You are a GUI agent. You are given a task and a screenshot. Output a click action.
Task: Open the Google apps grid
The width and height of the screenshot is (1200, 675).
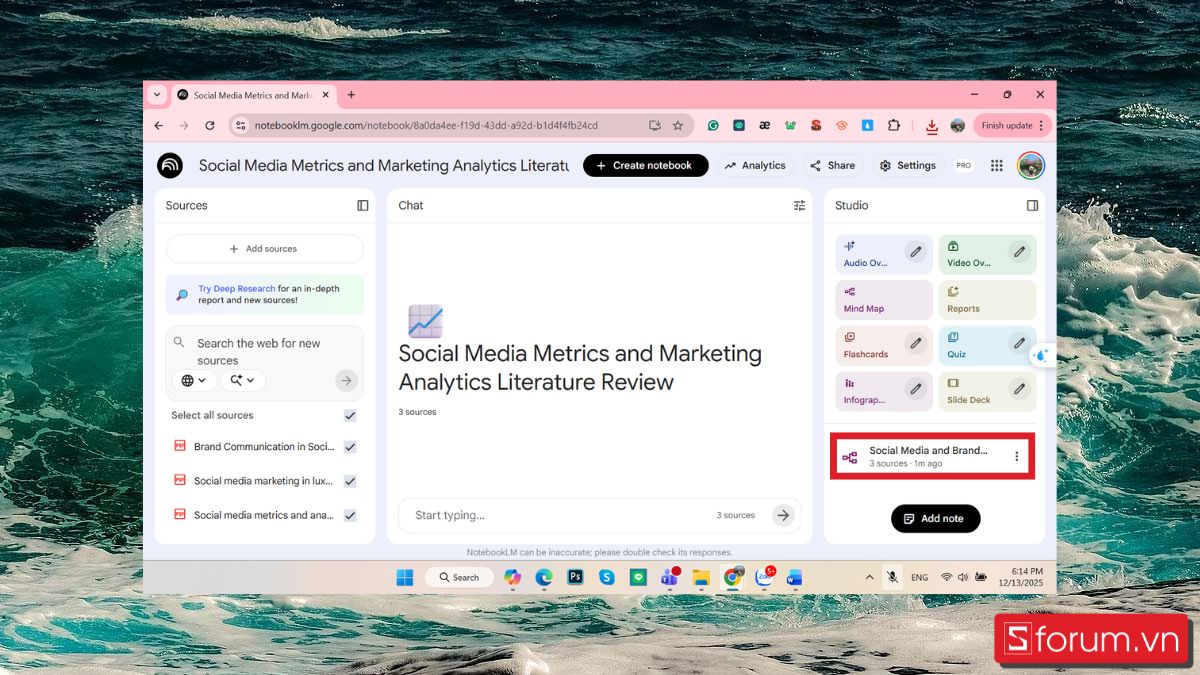997,166
